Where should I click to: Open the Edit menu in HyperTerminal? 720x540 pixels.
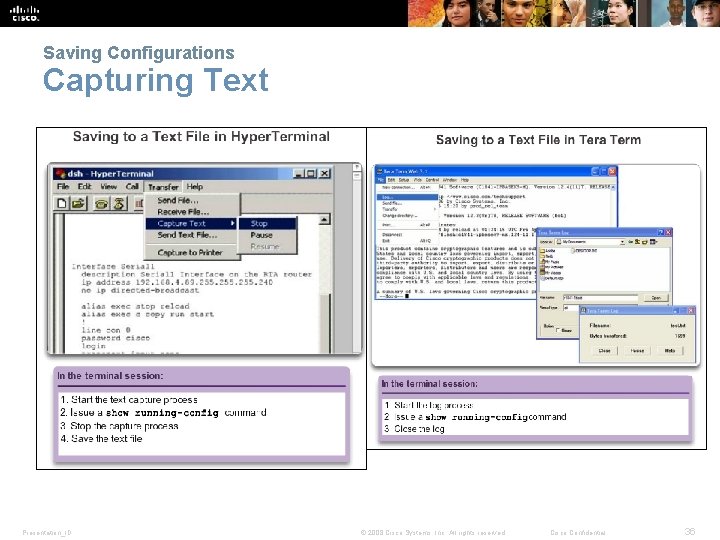coord(84,186)
